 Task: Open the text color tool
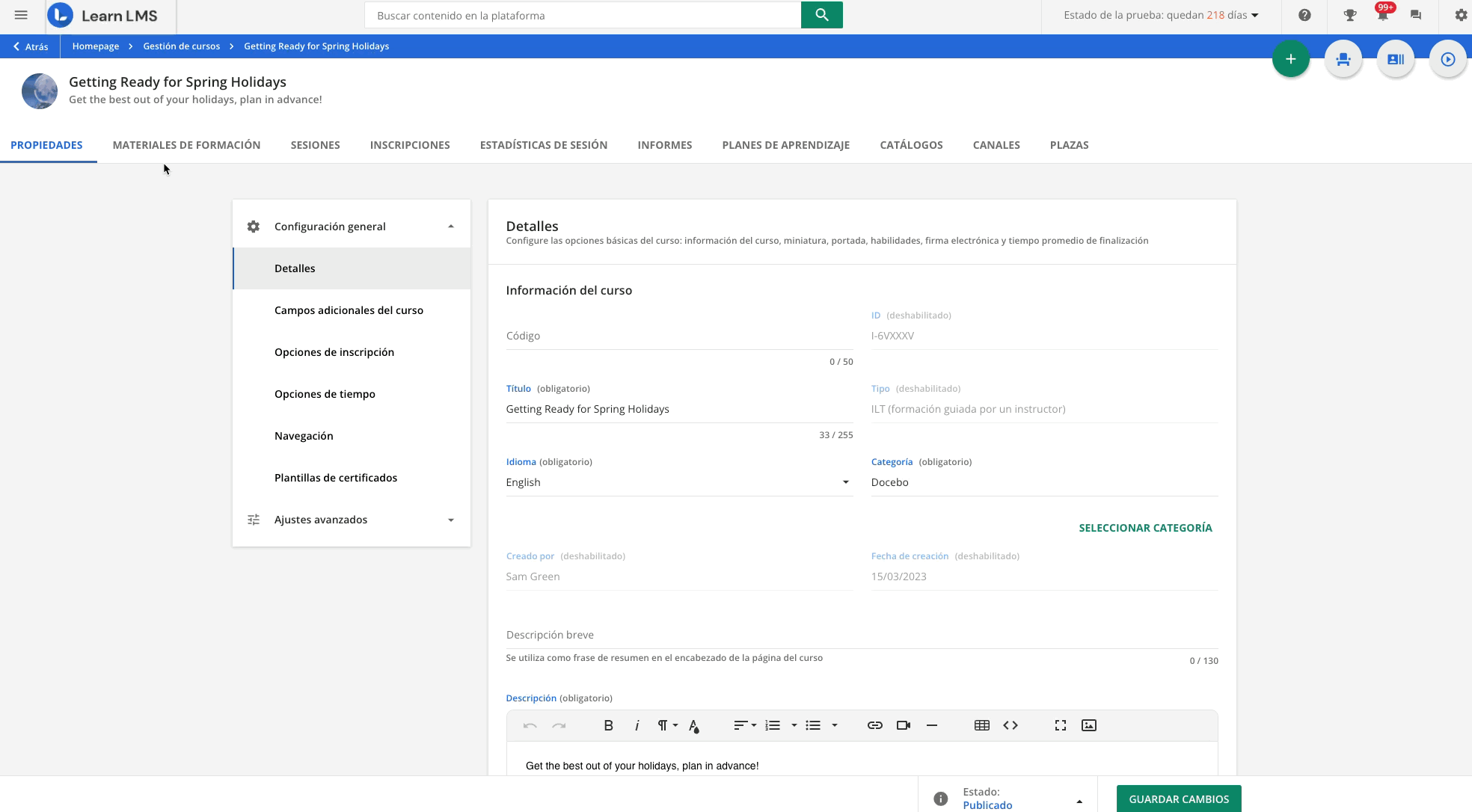tap(694, 725)
